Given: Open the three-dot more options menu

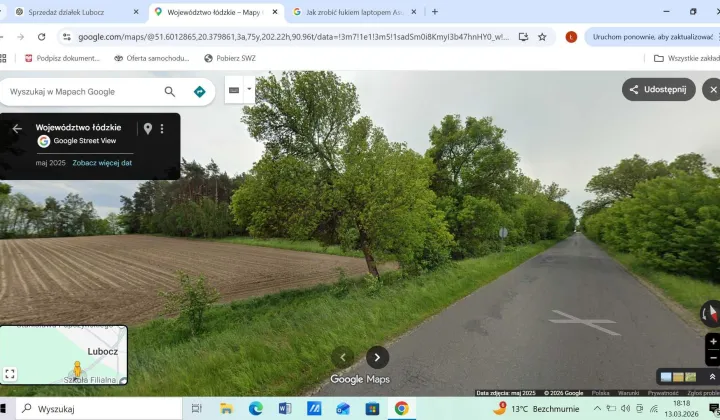Looking at the screenshot, I should 162,129.
